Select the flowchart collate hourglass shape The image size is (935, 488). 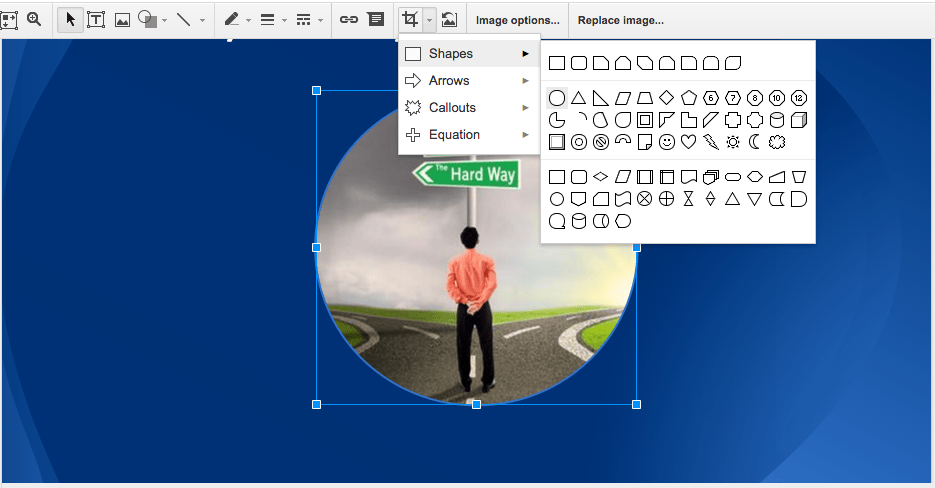[x=689, y=199]
